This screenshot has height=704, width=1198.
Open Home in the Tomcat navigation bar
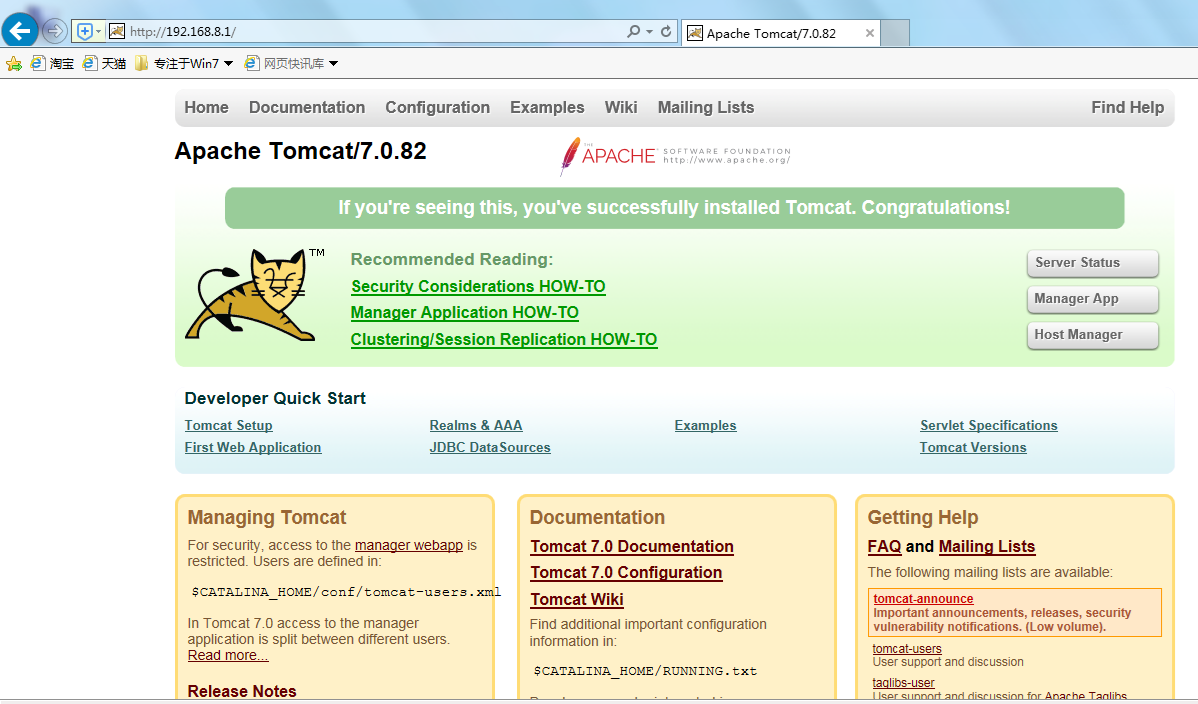(x=206, y=108)
